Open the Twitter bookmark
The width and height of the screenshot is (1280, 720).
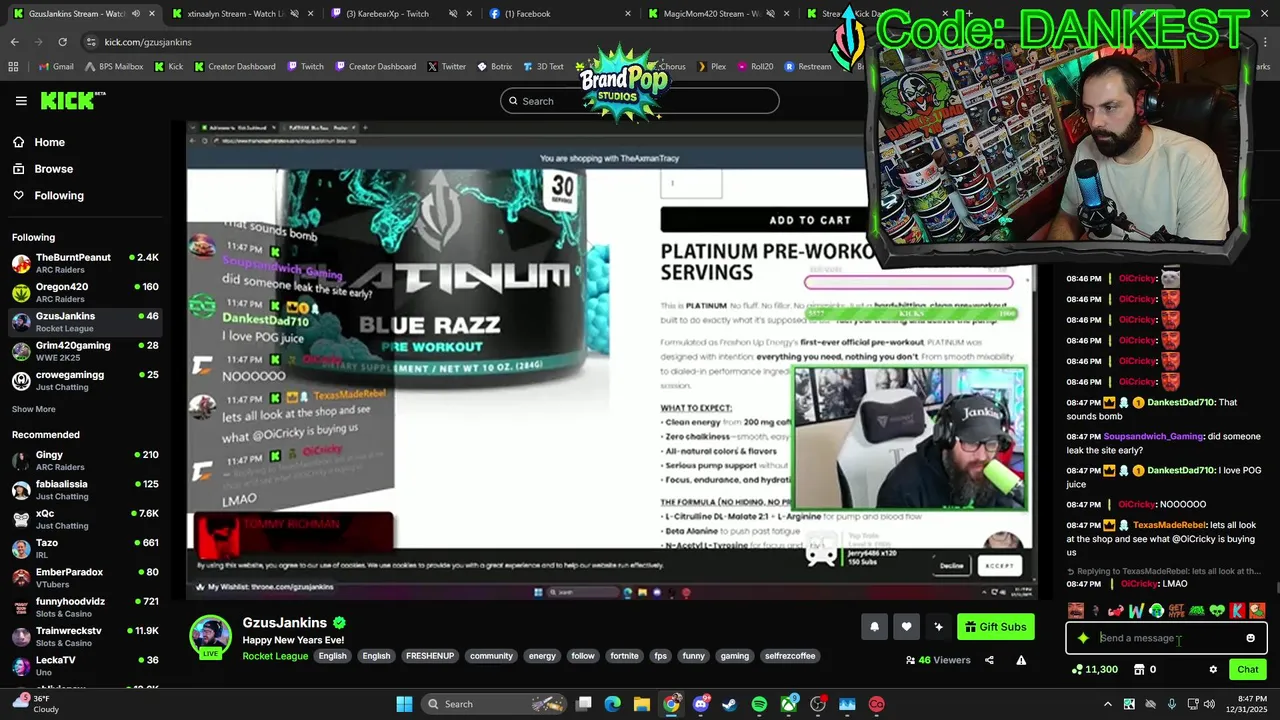point(446,66)
